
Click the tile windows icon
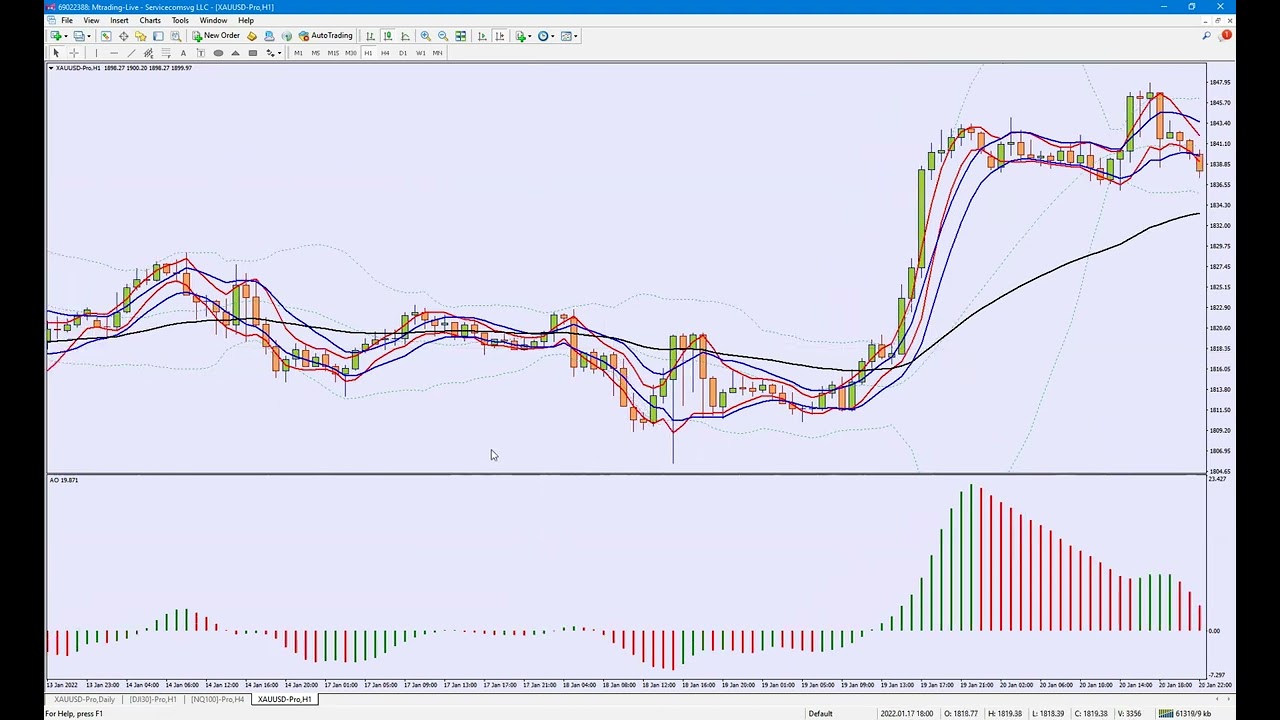pos(461,36)
